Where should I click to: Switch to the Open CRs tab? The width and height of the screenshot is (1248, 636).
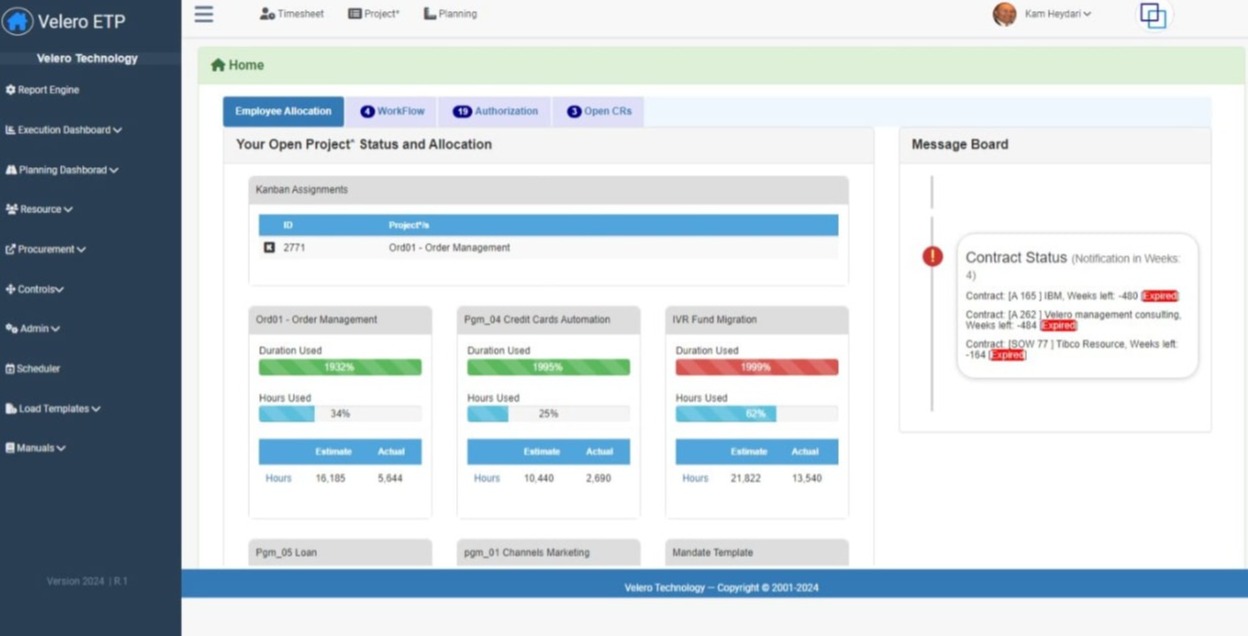click(599, 112)
